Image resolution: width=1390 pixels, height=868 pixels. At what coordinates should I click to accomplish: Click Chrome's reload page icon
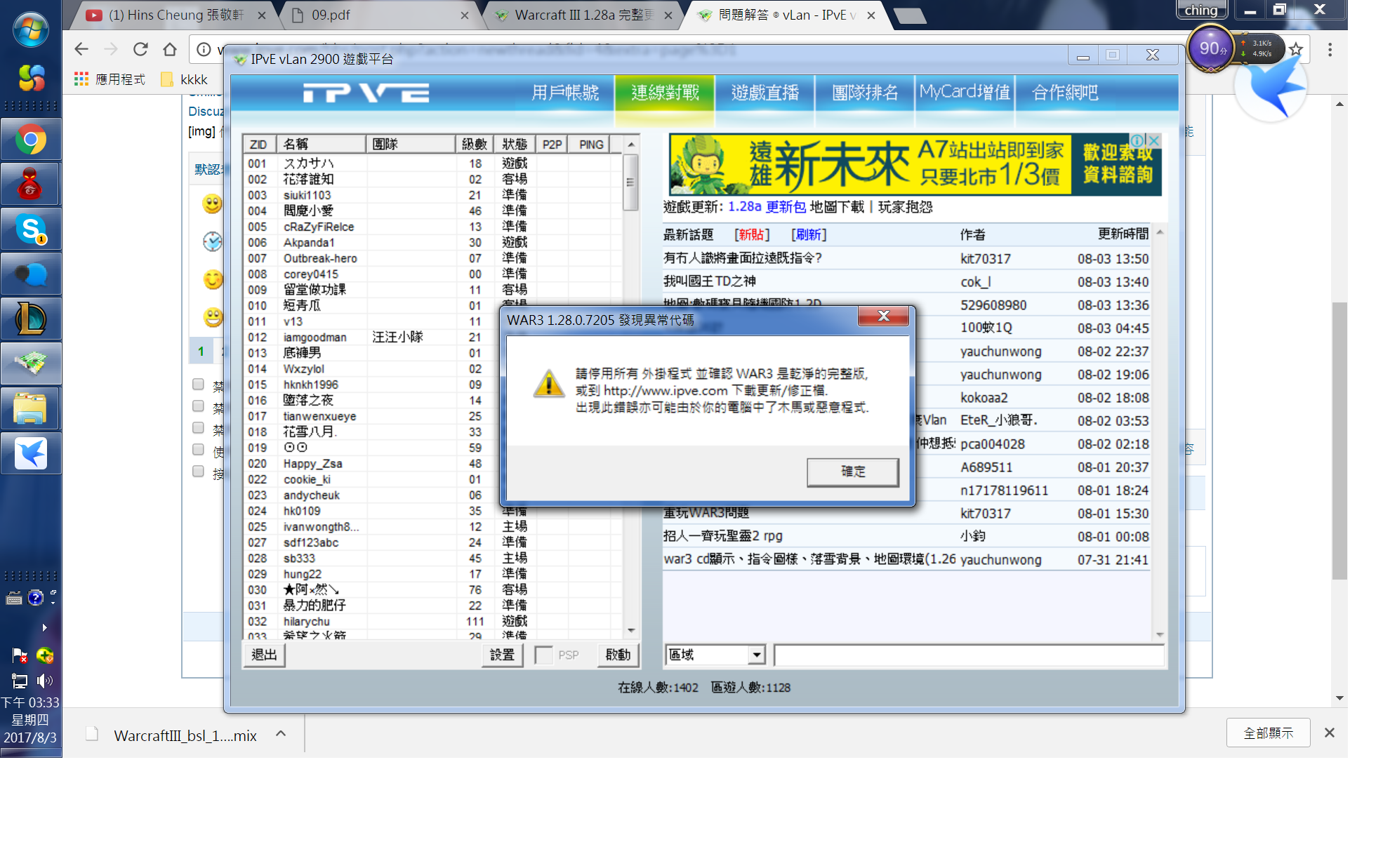[140, 49]
